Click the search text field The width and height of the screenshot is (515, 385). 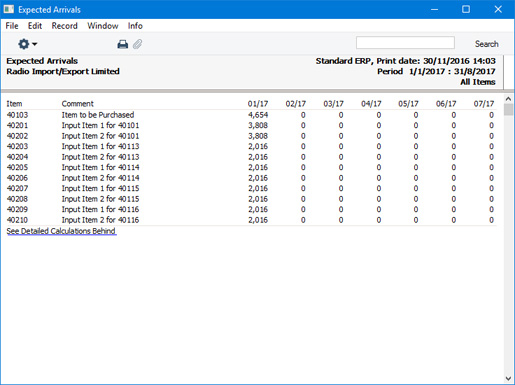(405, 43)
